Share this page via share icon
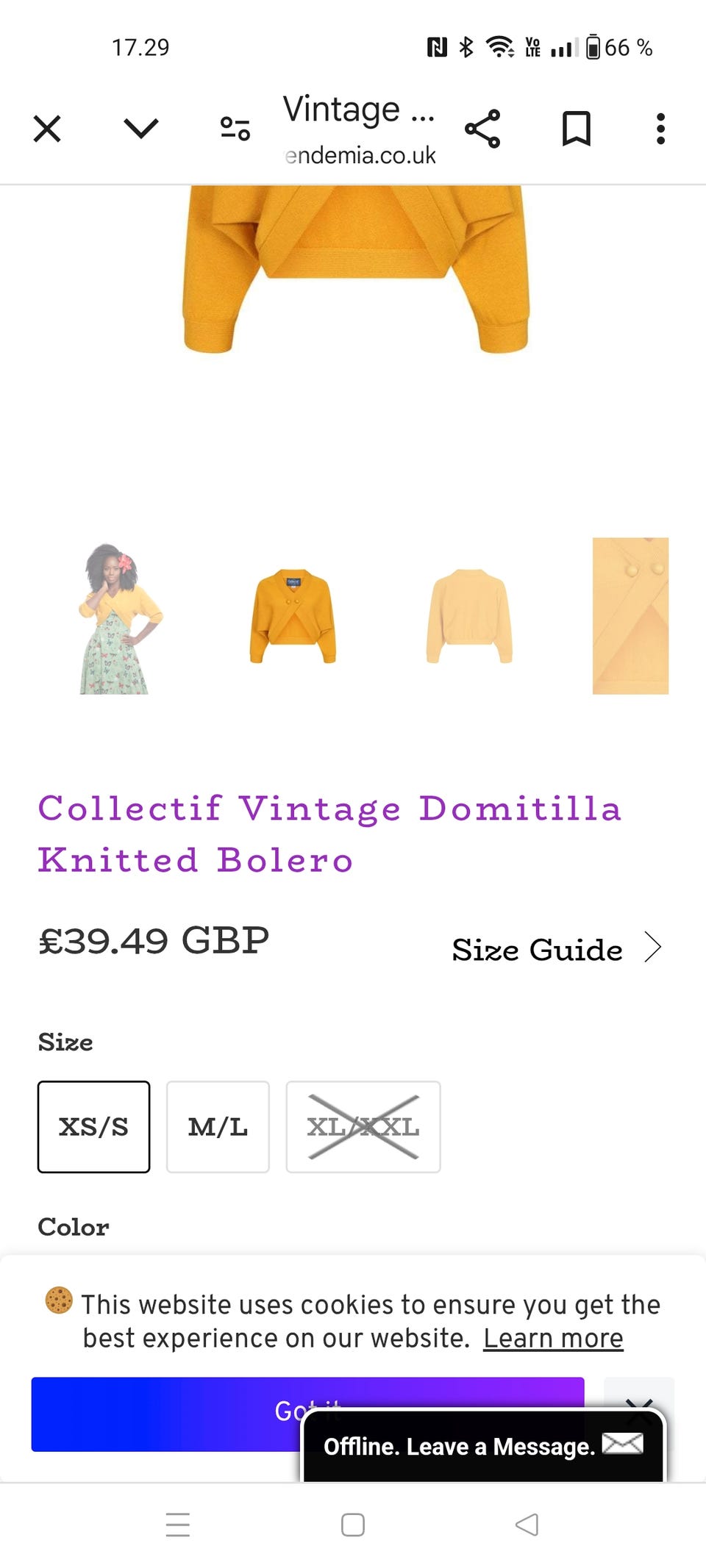 pyautogui.click(x=482, y=129)
